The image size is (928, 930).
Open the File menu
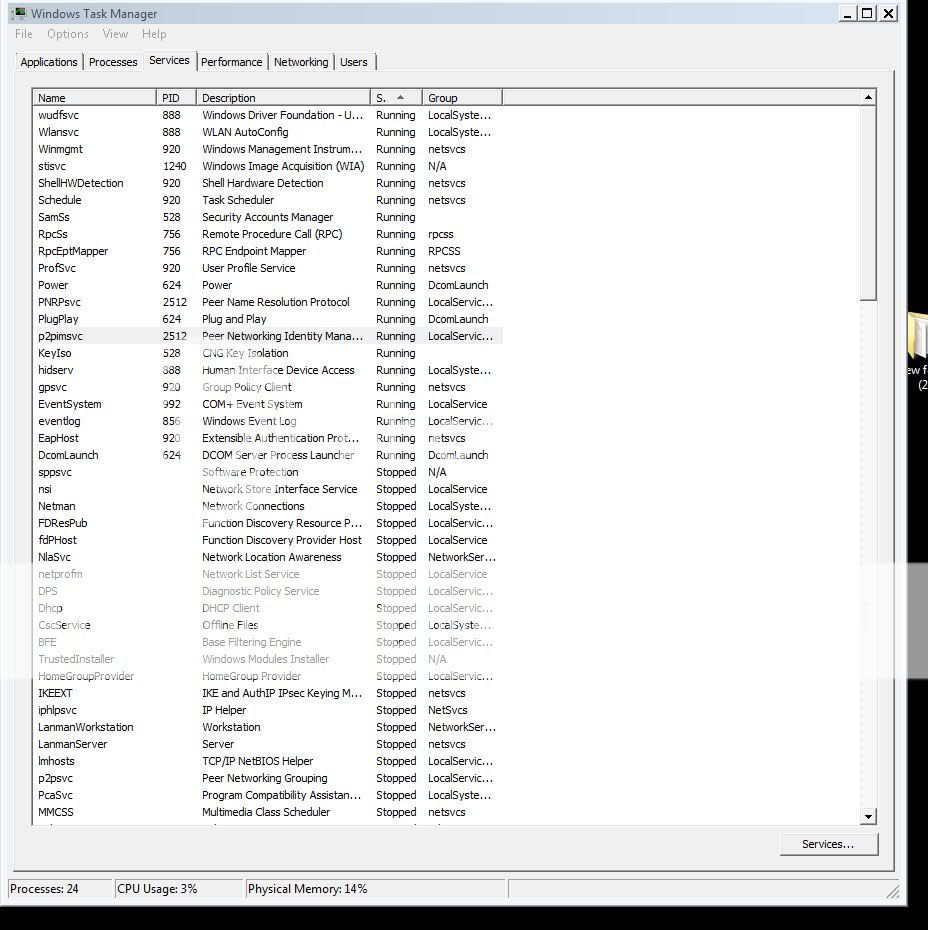point(24,34)
